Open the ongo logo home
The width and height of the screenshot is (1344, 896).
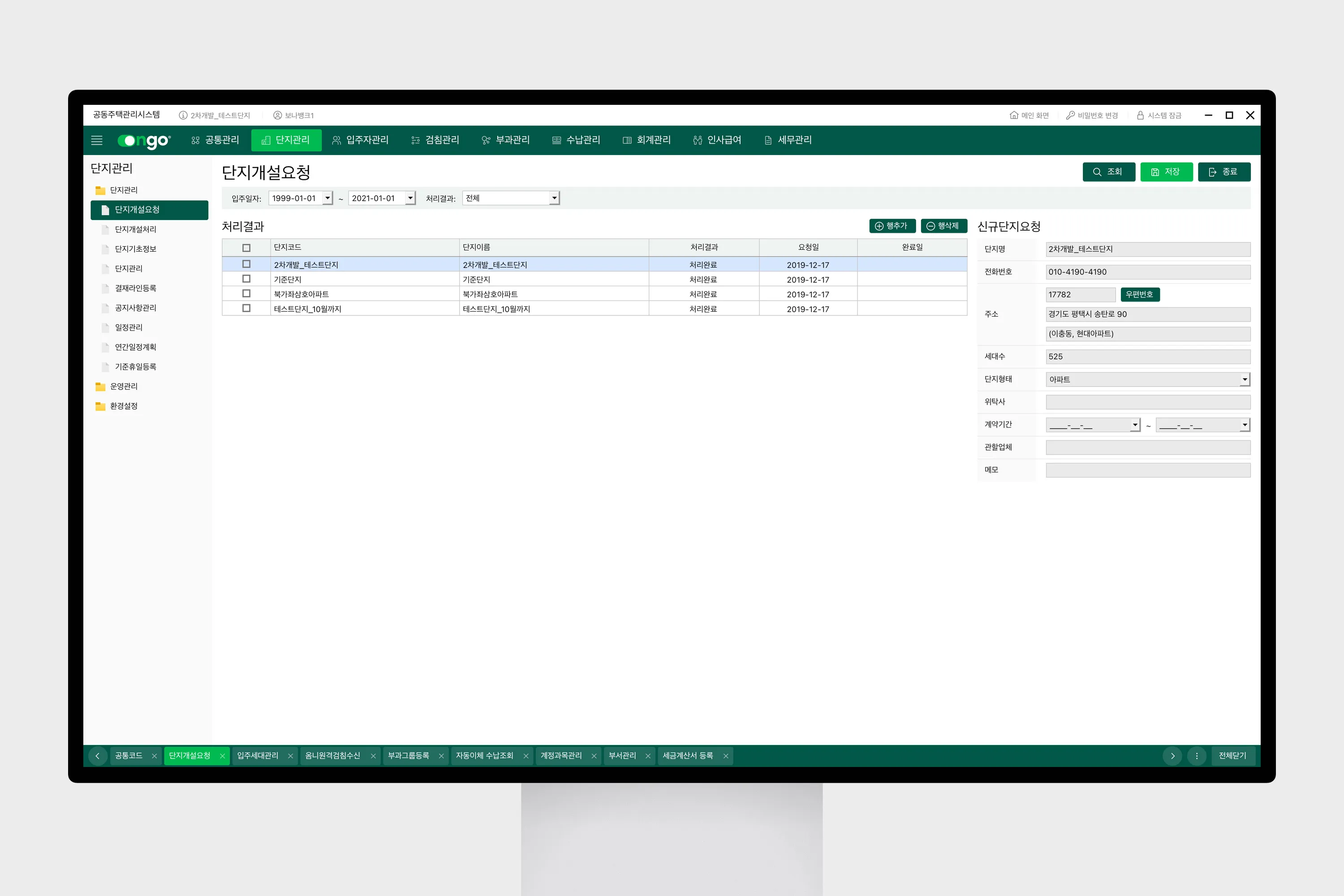click(x=144, y=141)
